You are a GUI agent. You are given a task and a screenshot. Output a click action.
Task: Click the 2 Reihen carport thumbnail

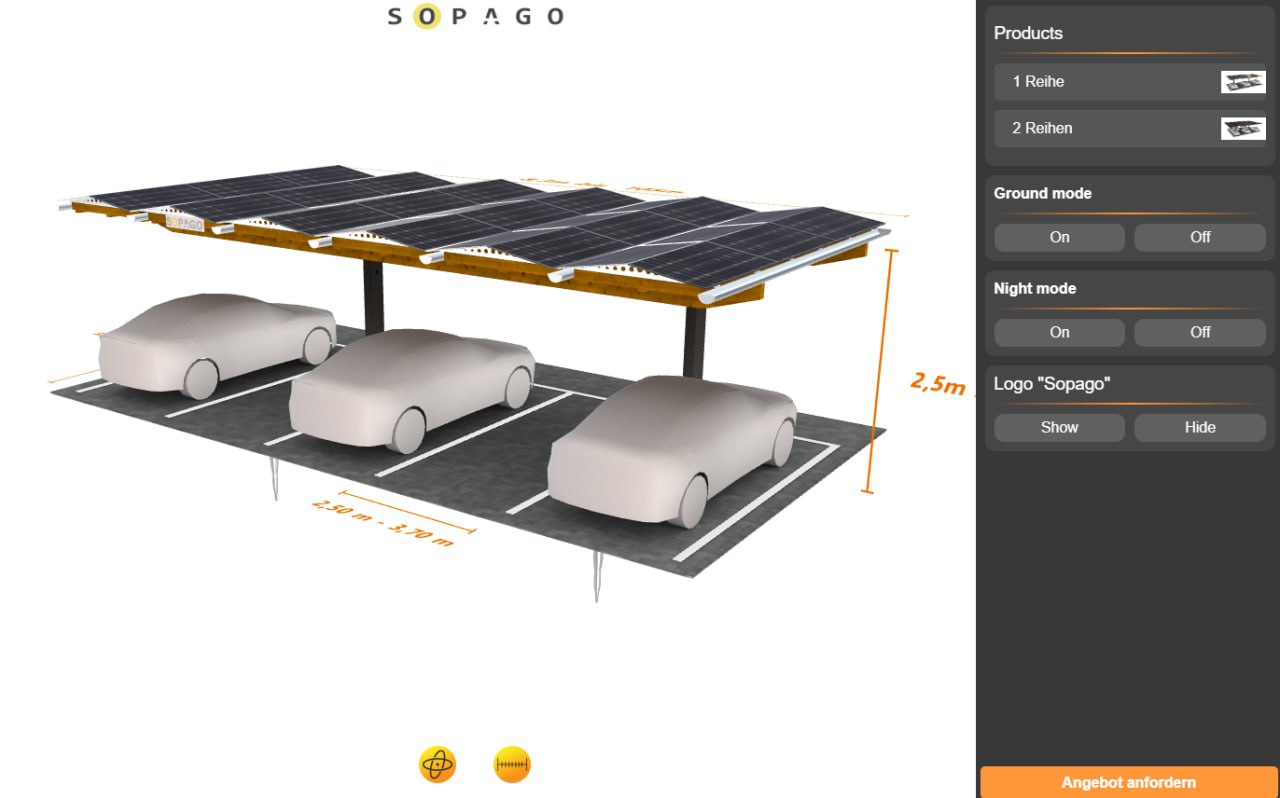(1243, 128)
